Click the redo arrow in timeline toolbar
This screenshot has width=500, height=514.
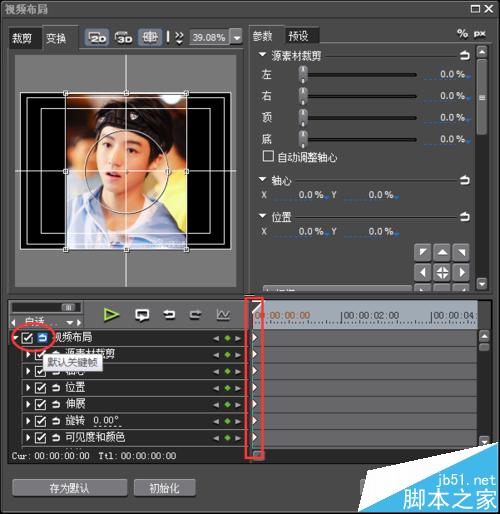(x=195, y=314)
